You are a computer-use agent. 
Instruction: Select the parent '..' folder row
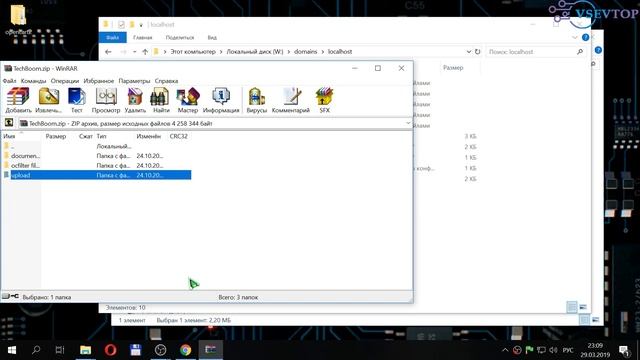coord(96,146)
